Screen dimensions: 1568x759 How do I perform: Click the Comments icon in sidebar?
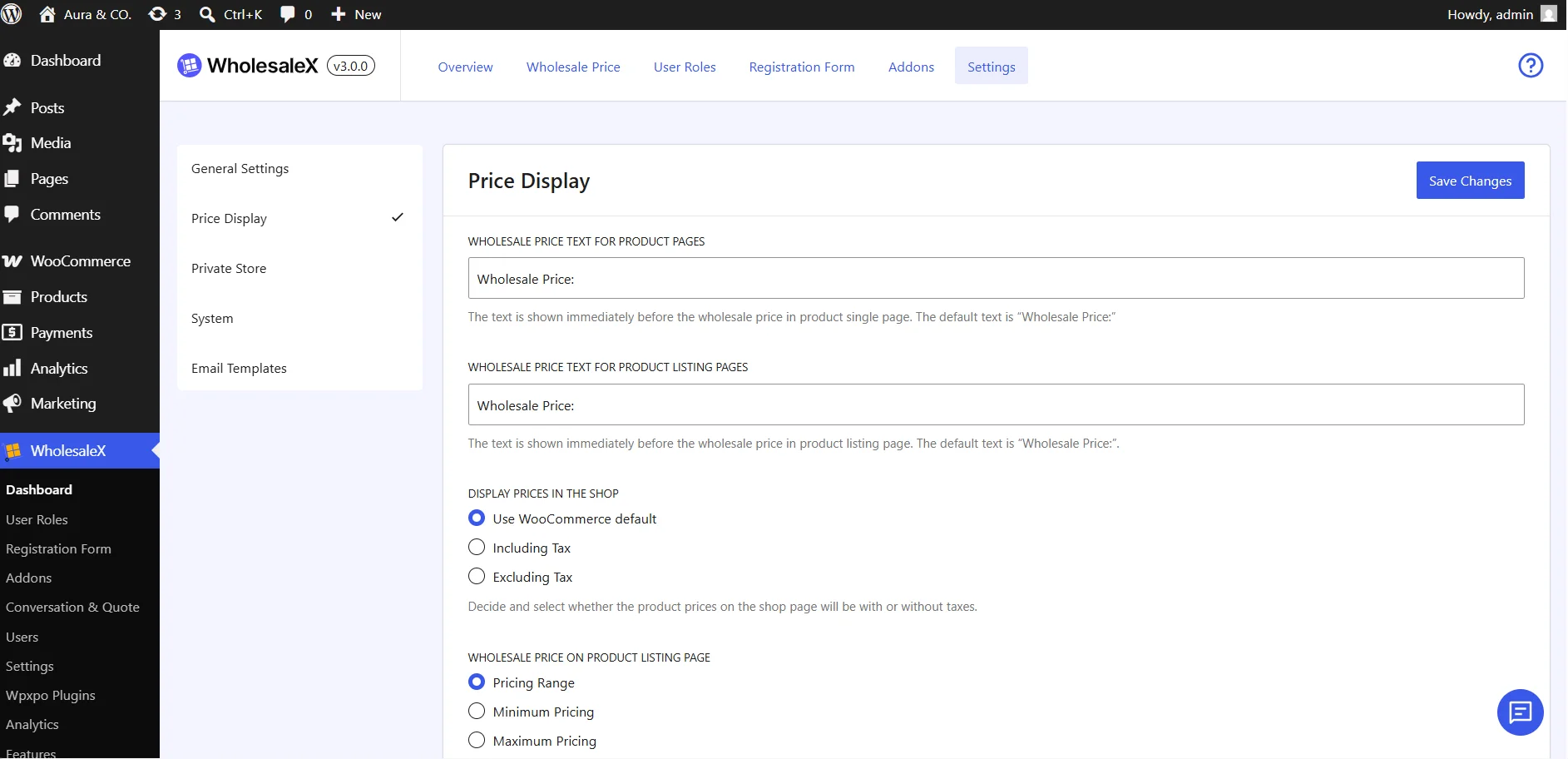pyautogui.click(x=12, y=214)
